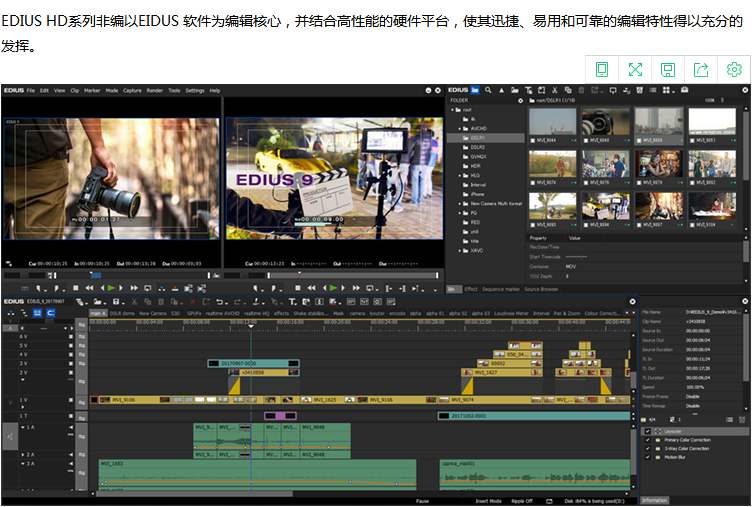Screen dimensions: 752x507
Task: Toggle the Primary Color Correction checkbox
Action: click(647, 439)
